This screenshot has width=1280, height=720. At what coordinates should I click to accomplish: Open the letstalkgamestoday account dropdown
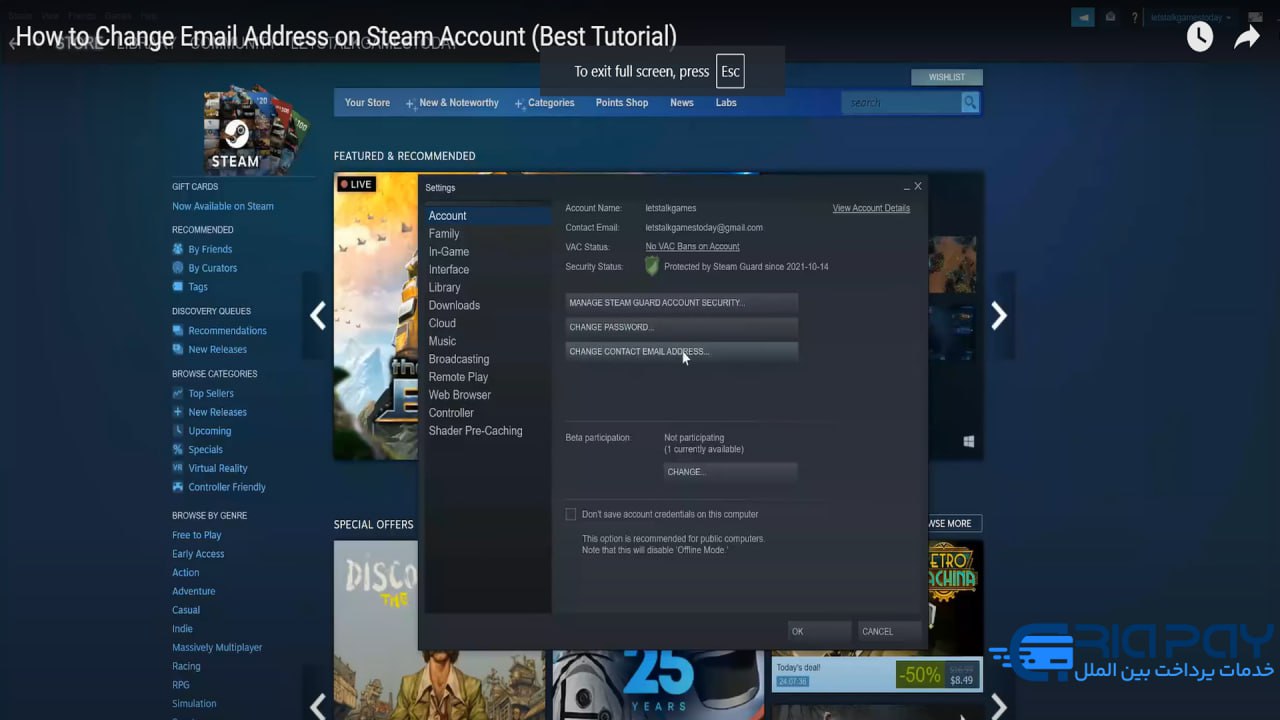pyautogui.click(x=1191, y=17)
